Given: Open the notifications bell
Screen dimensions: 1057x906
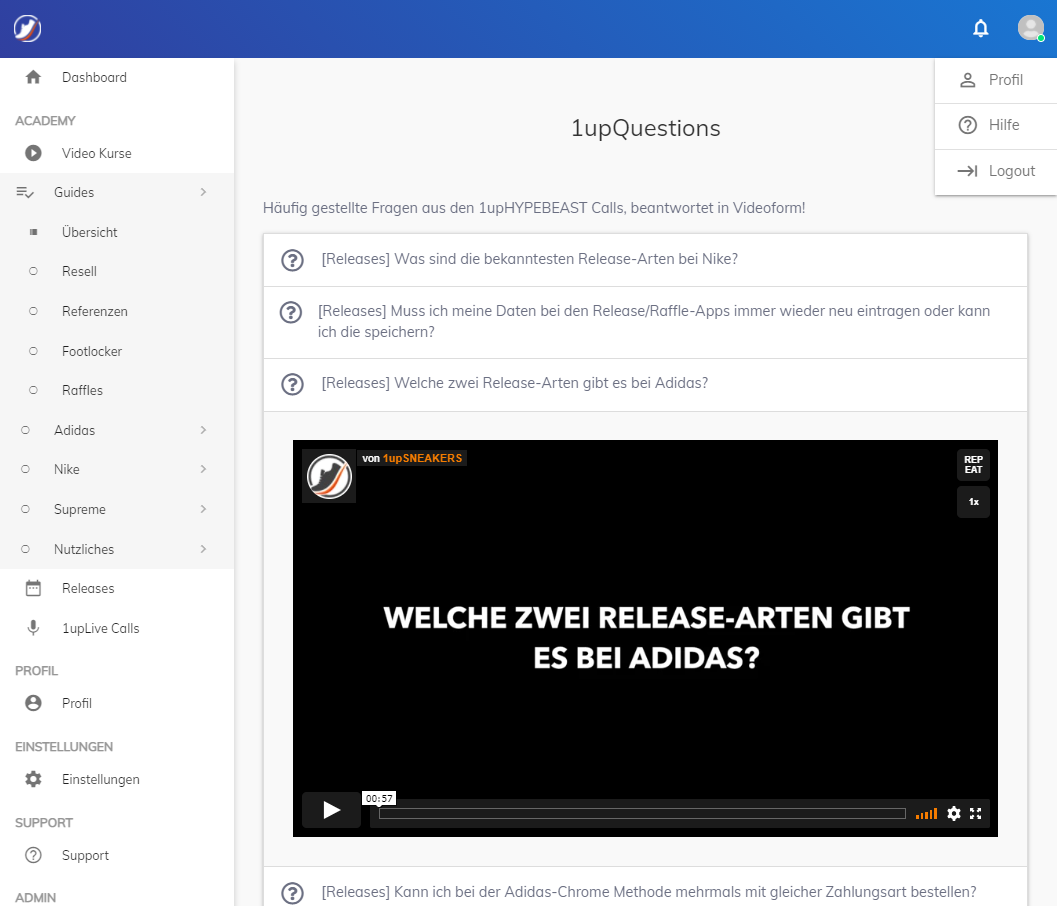Looking at the screenshot, I should 981,28.
